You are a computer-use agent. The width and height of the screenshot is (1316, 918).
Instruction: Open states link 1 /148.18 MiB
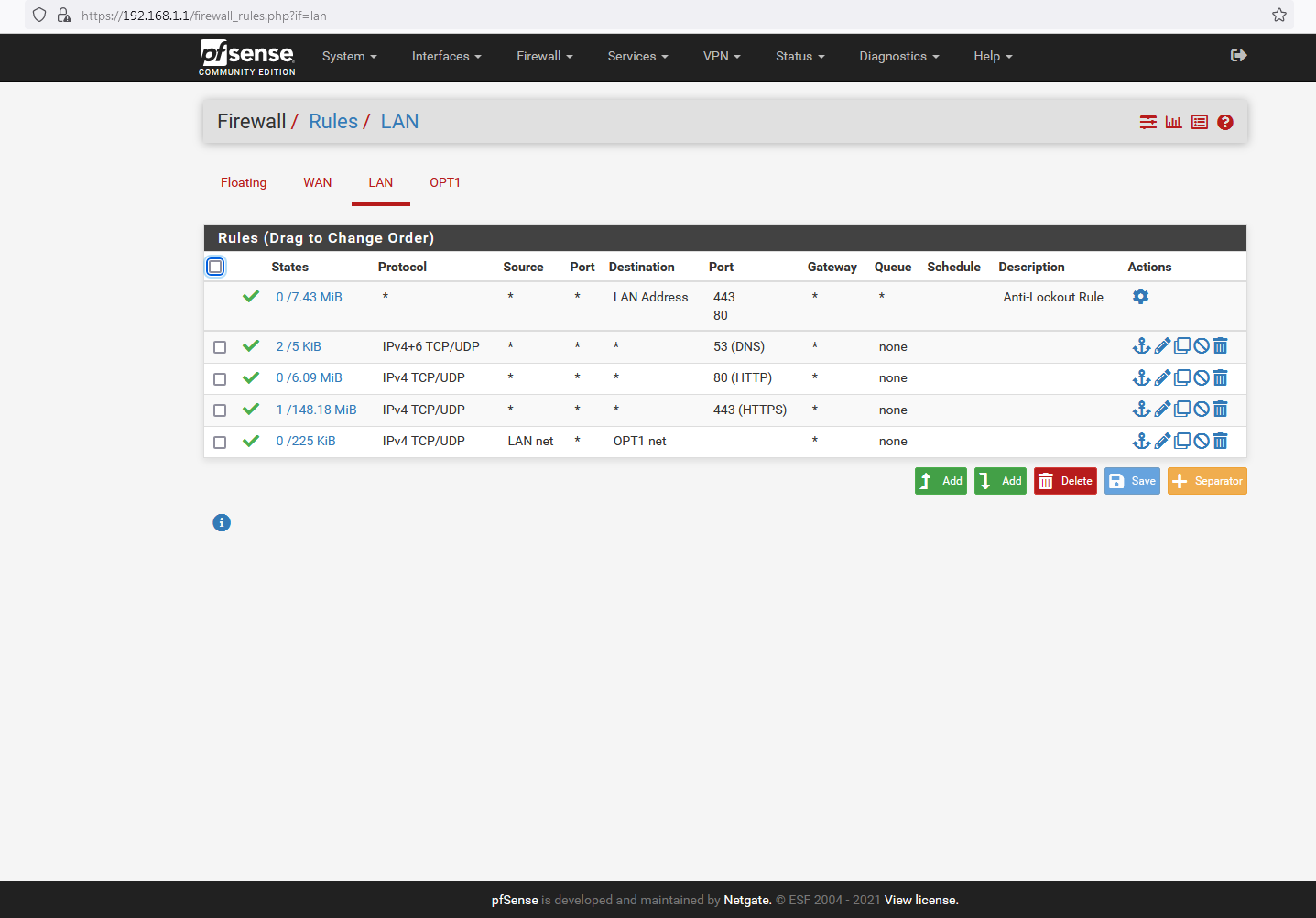317,410
